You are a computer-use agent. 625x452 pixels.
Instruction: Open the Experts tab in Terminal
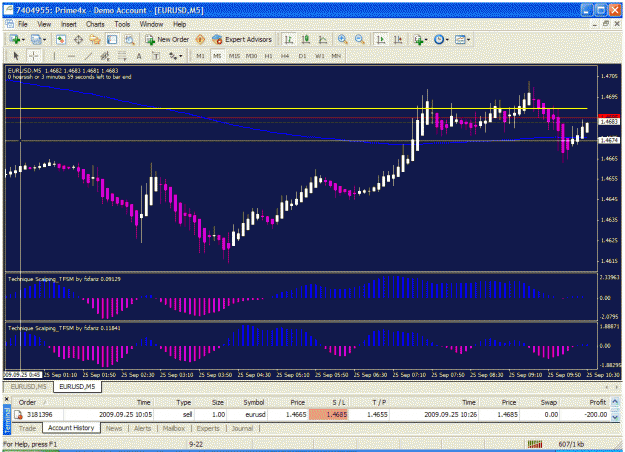(x=208, y=428)
